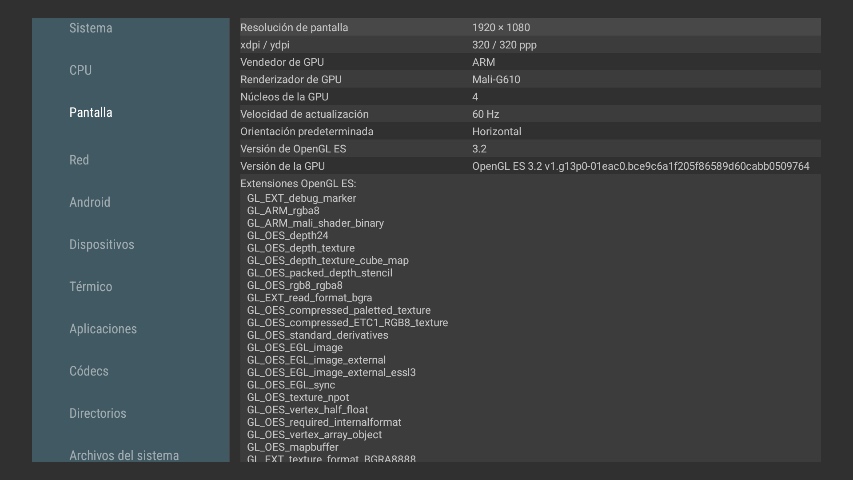Image resolution: width=853 pixels, height=480 pixels.
Task: Click the 1920 × 1080 resolution value
Action: point(501,27)
